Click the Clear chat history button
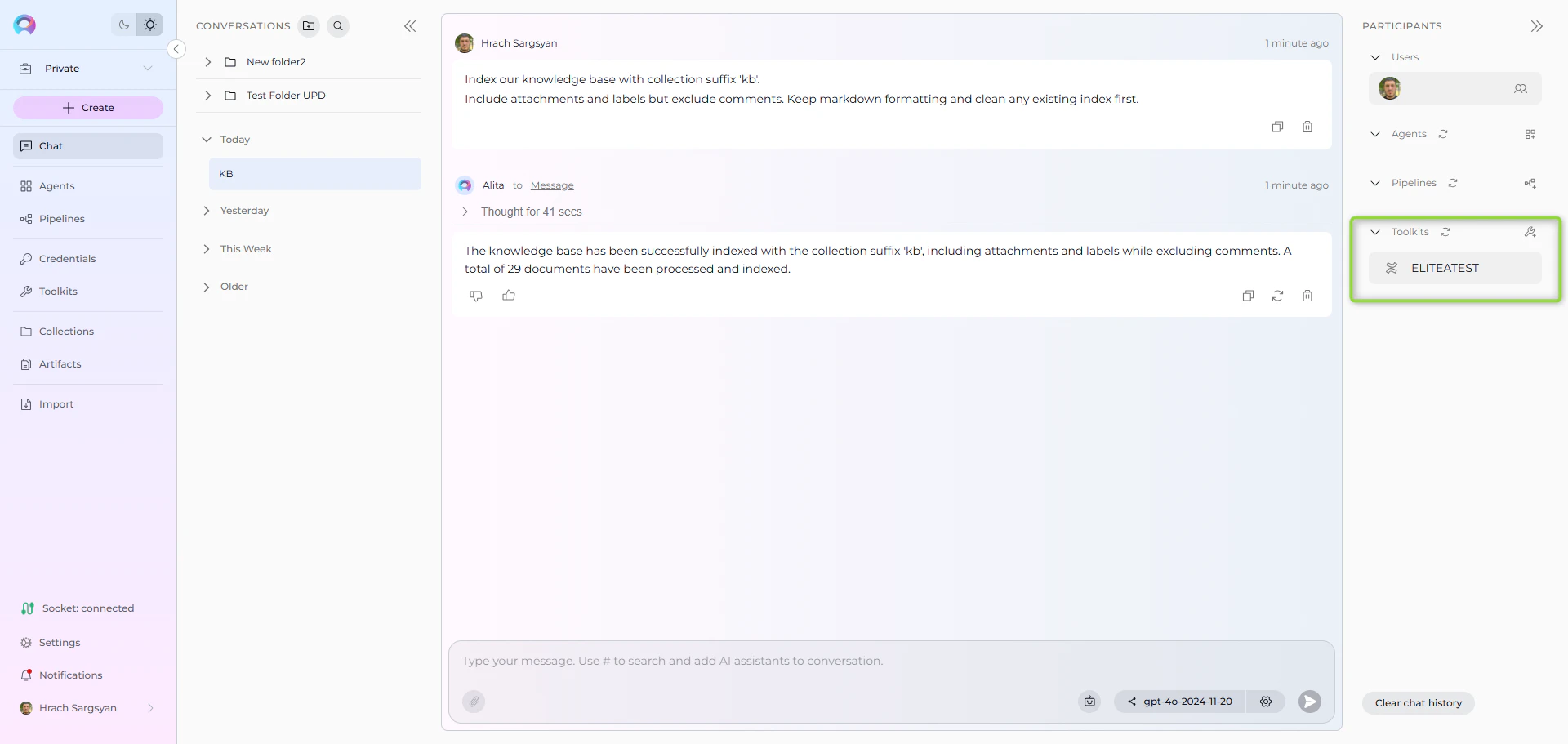The height and width of the screenshot is (744, 1568). coord(1418,702)
